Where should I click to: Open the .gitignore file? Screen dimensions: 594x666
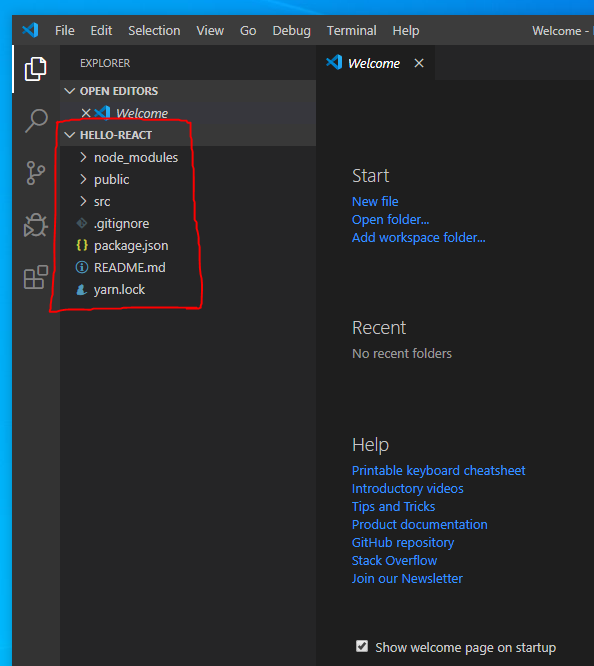pos(122,223)
